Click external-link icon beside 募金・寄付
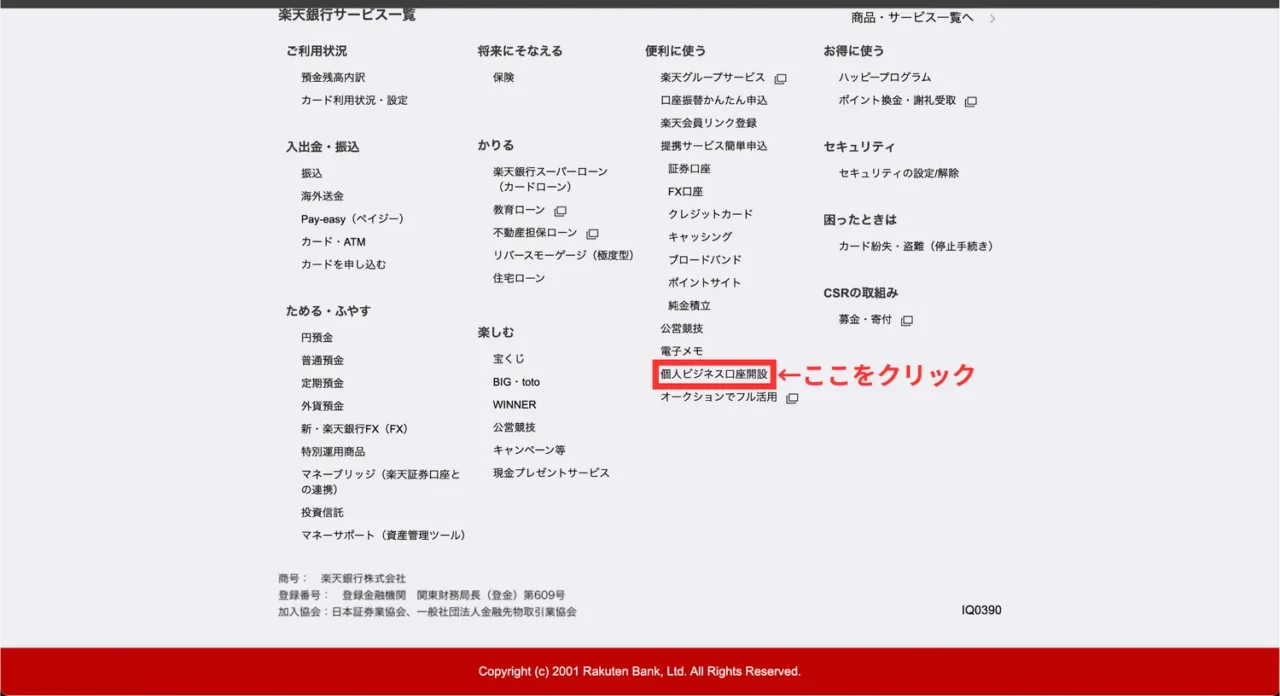This screenshot has height=696, width=1280. (x=907, y=321)
